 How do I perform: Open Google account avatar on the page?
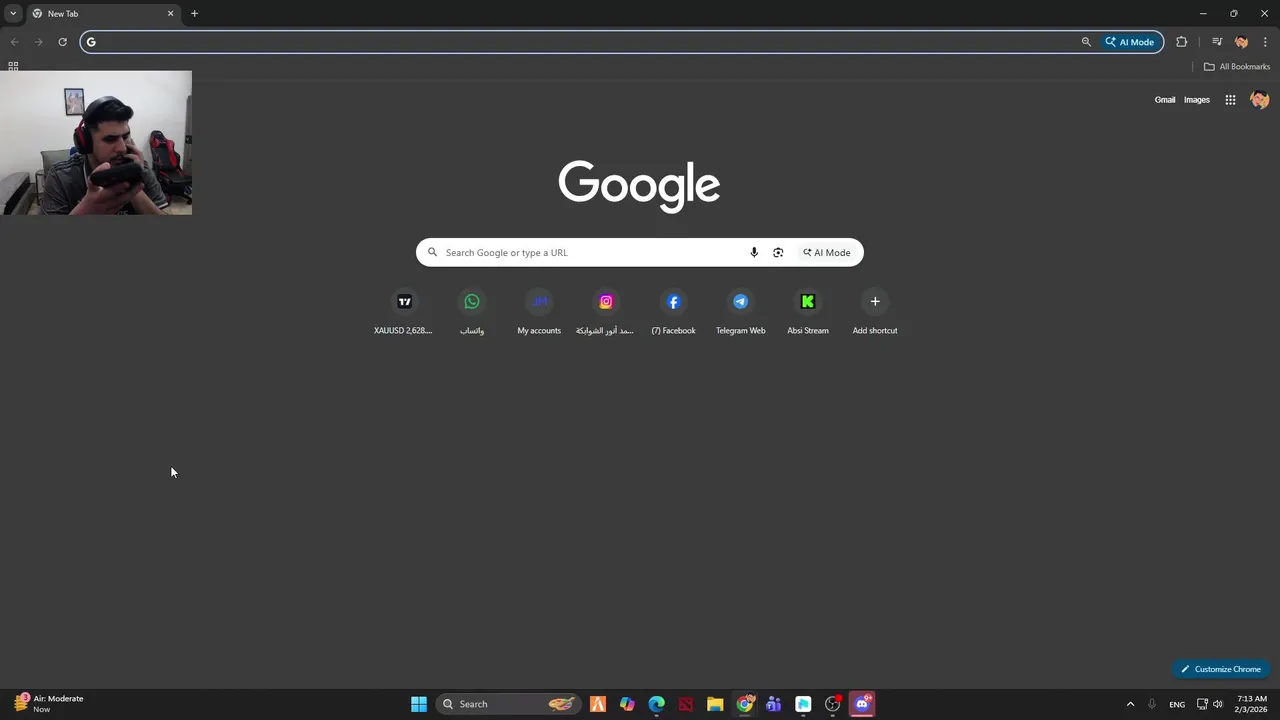[x=1260, y=100]
